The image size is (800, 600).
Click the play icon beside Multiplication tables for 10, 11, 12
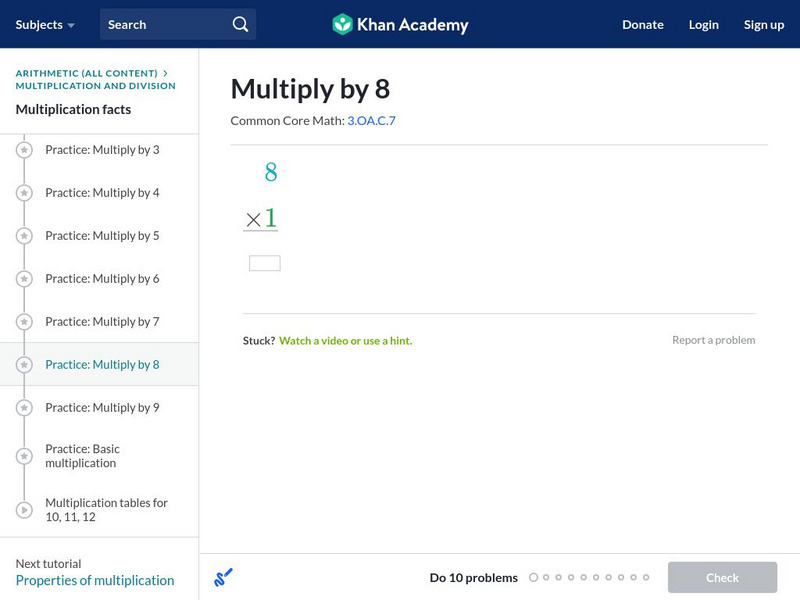pyautogui.click(x=22, y=510)
